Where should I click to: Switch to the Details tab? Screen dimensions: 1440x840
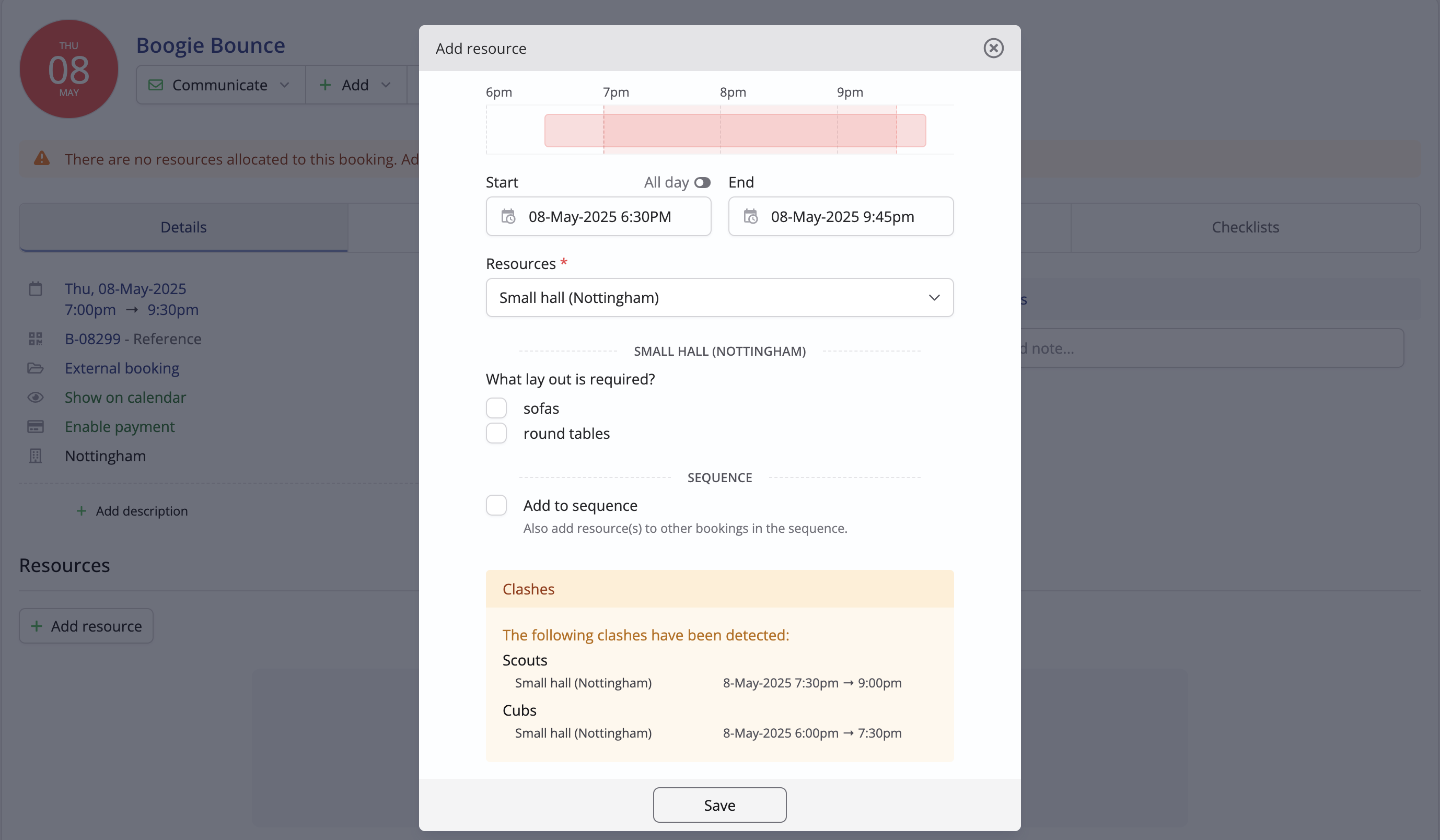point(183,227)
